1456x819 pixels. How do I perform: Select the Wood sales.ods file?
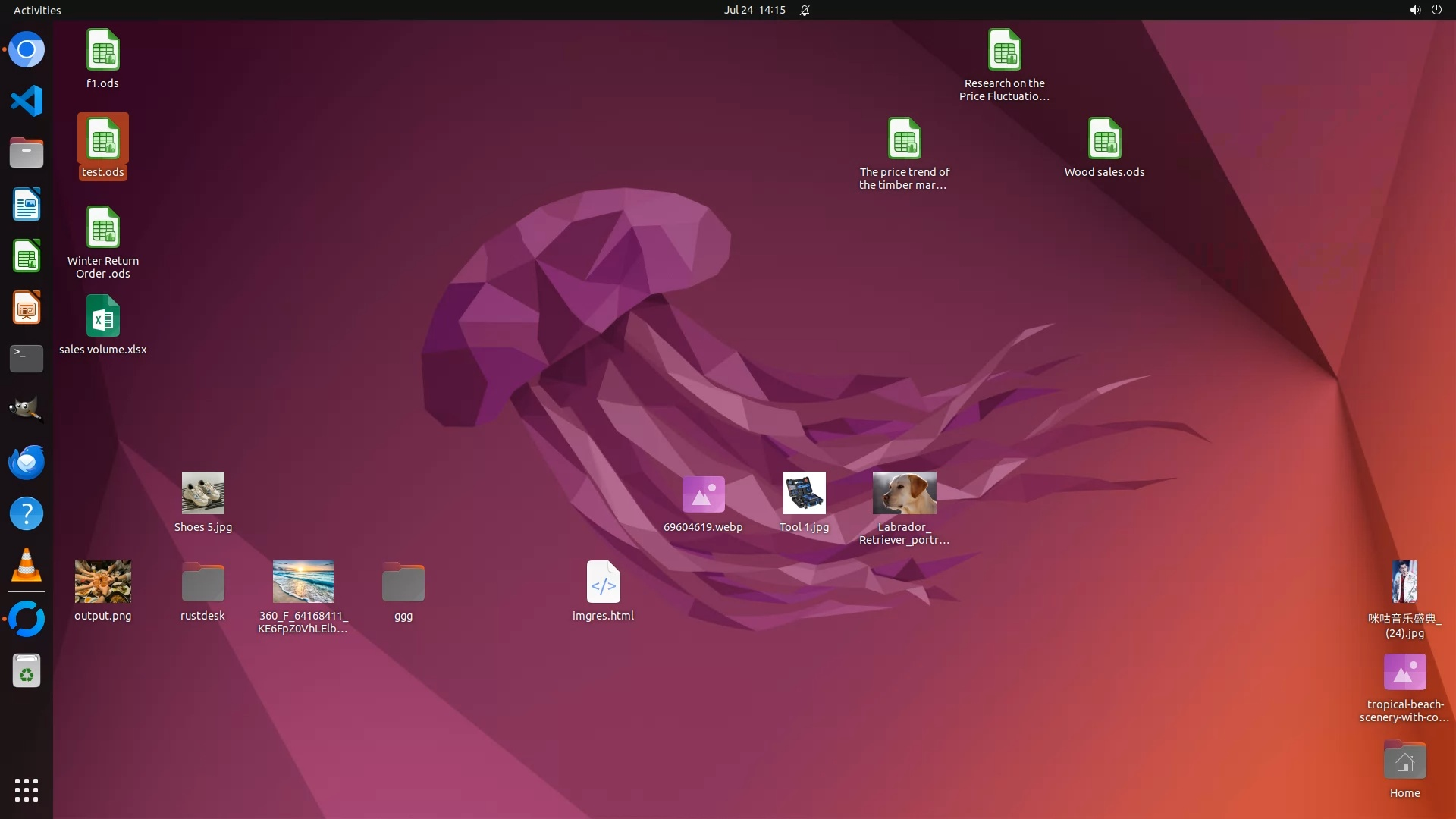coord(1104,140)
